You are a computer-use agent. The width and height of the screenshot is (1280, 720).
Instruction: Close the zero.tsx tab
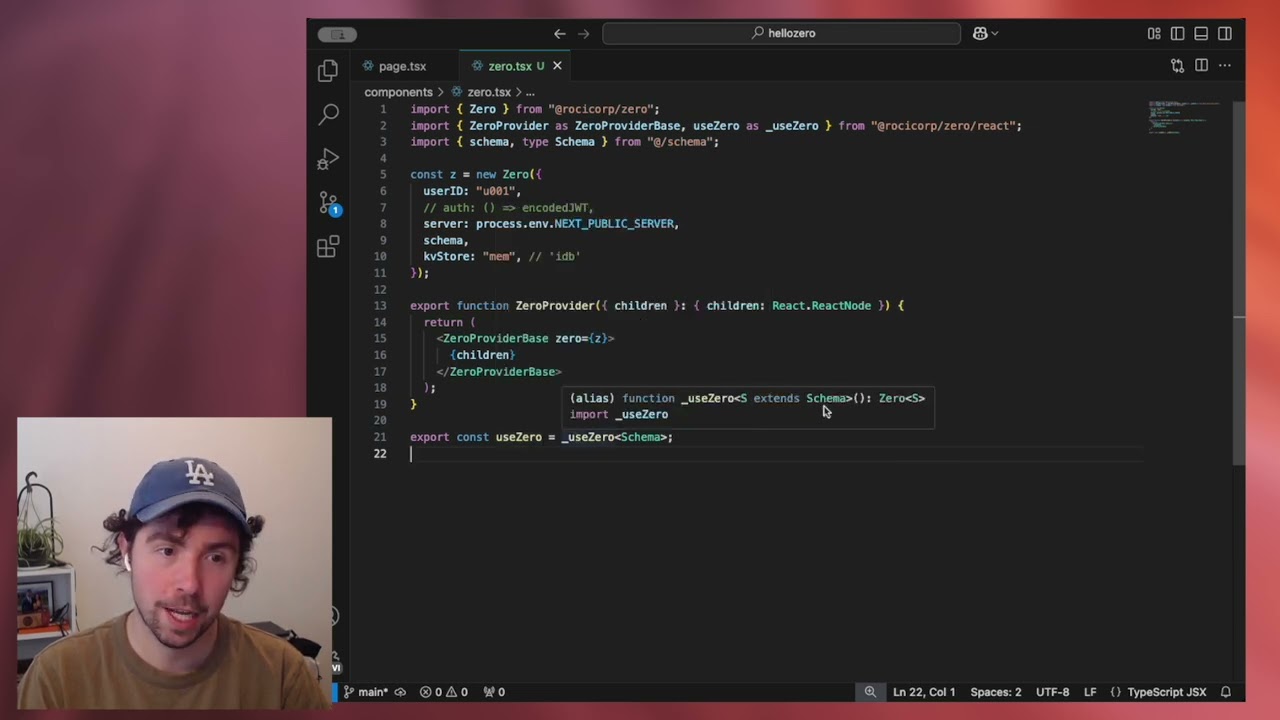557,66
